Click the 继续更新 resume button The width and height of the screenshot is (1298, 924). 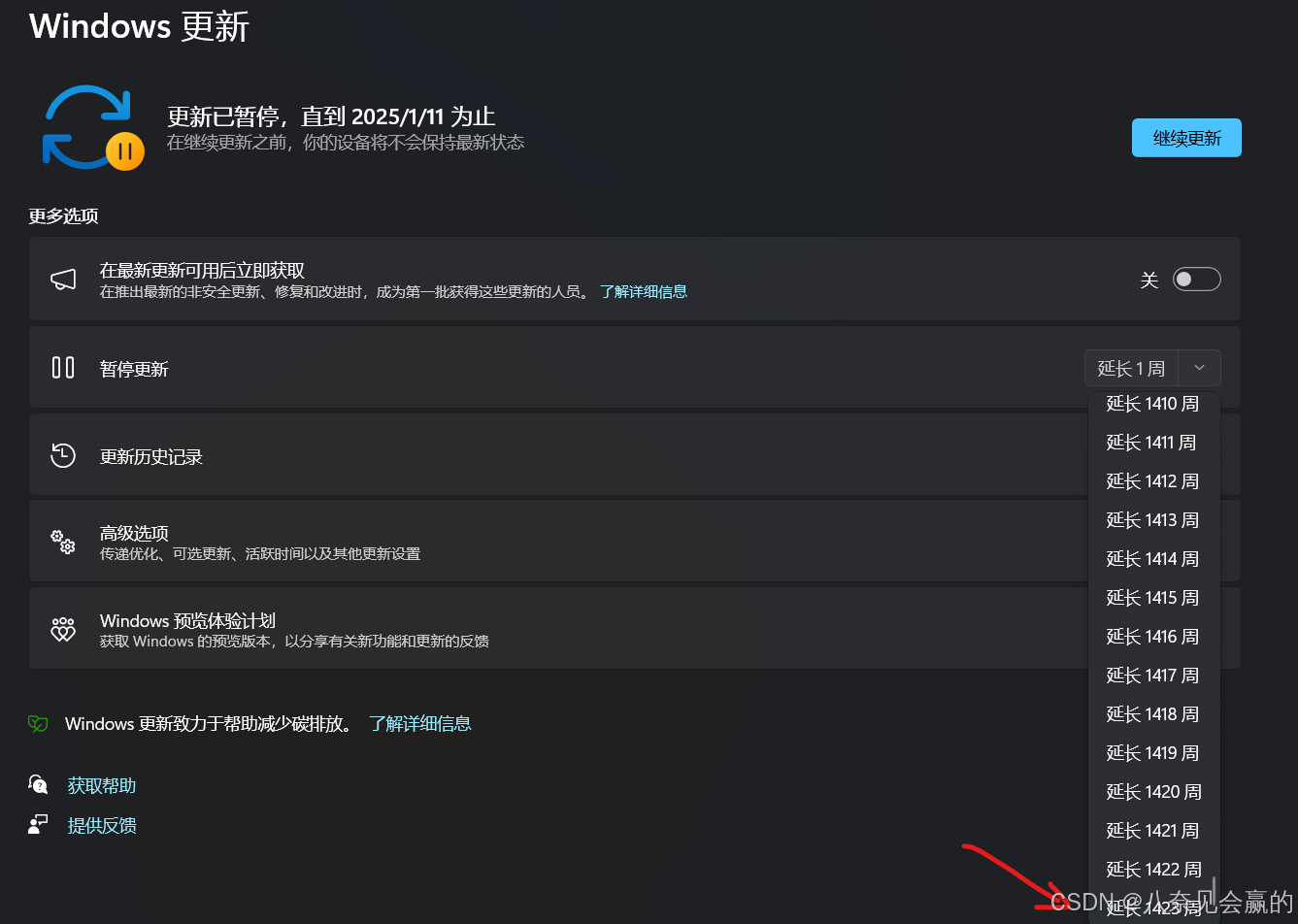(x=1186, y=138)
